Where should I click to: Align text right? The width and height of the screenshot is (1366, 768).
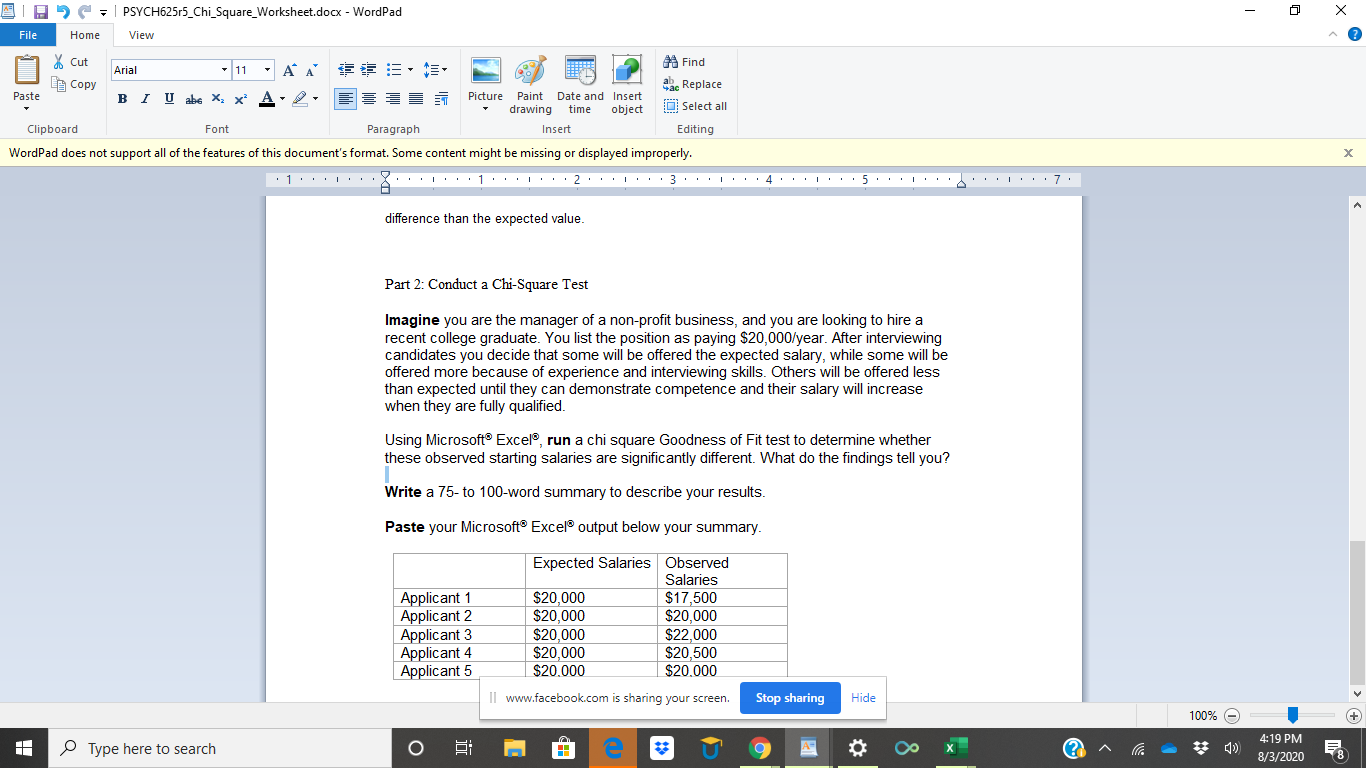tap(391, 98)
